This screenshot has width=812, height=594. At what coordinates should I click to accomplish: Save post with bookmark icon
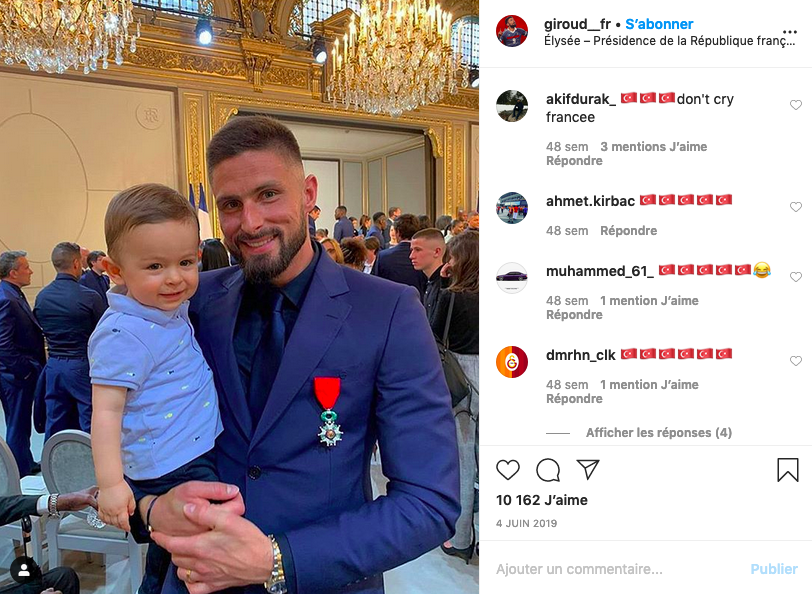tap(788, 470)
